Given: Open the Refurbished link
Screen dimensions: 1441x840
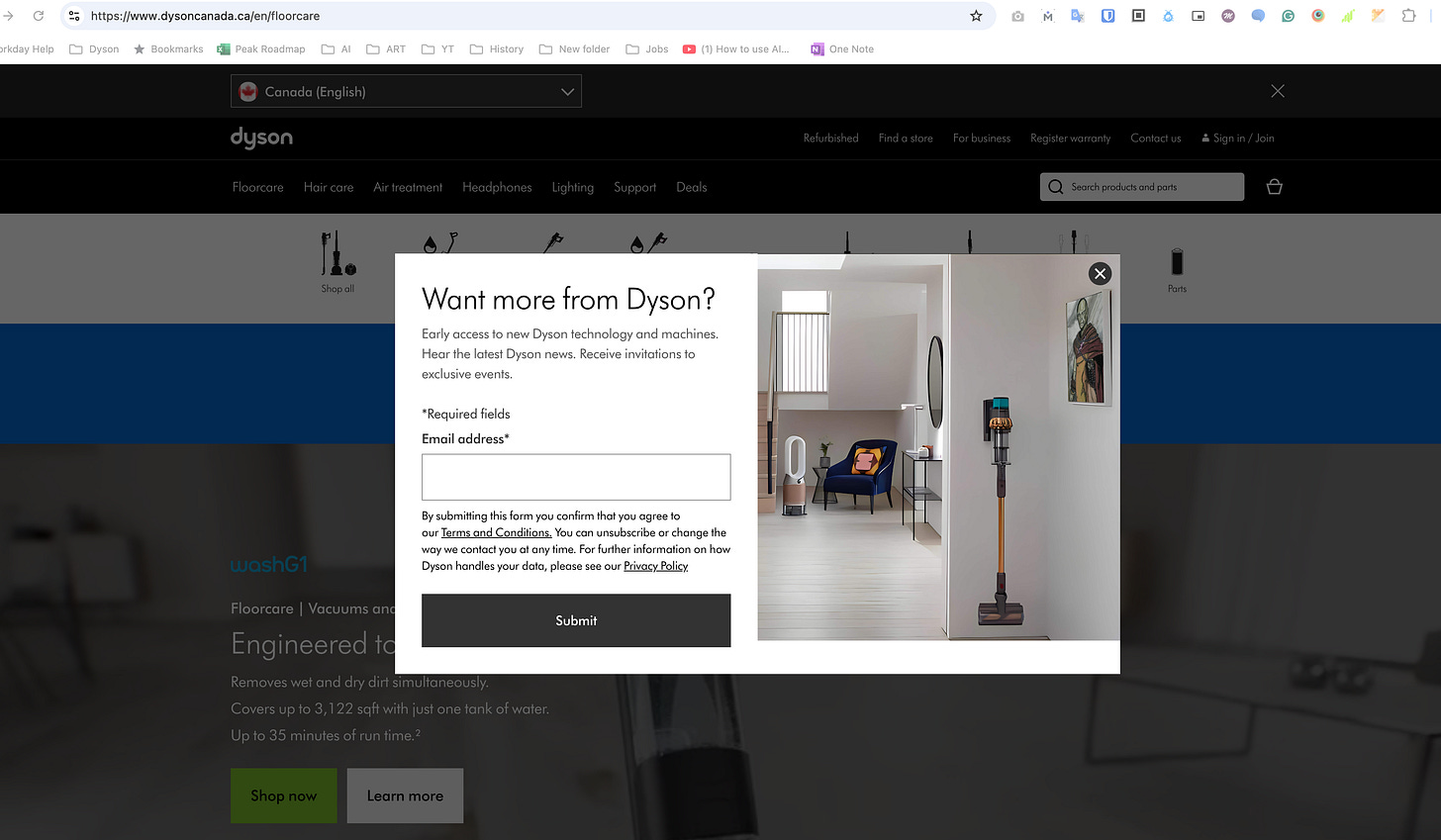Looking at the screenshot, I should pos(830,139).
